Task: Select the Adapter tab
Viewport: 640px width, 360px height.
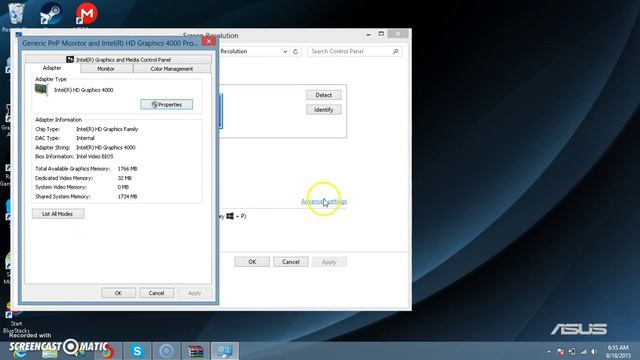Action: click(x=52, y=68)
